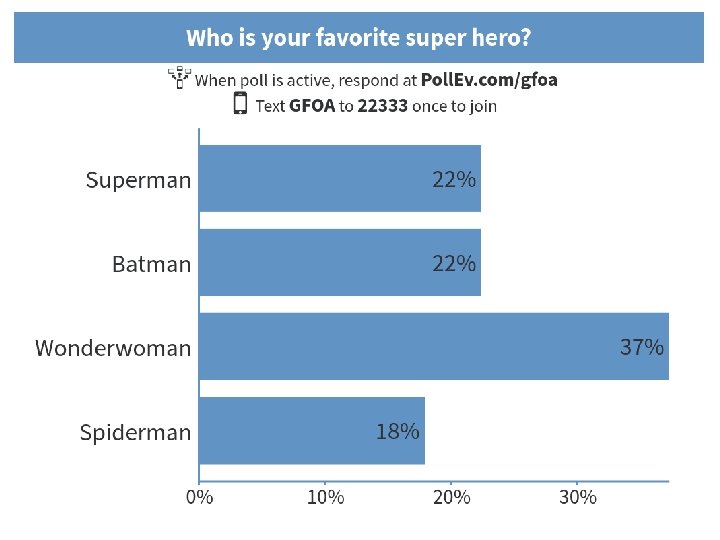Click the Superman answer label
Viewport: 720px width, 540px height.
pyautogui.click(x=138, y=180)
